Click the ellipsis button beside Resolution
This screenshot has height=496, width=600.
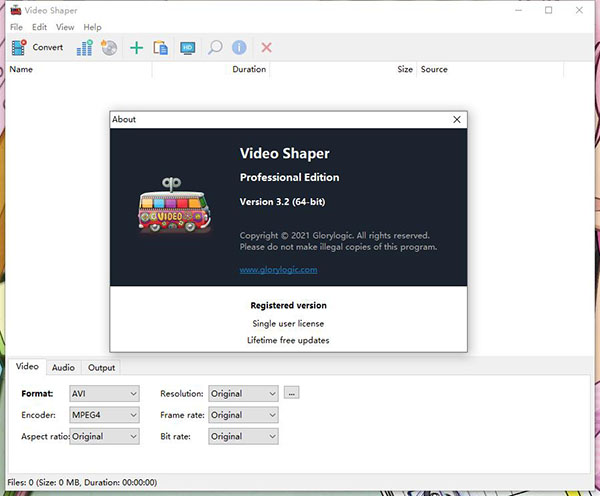click(291, 393)
